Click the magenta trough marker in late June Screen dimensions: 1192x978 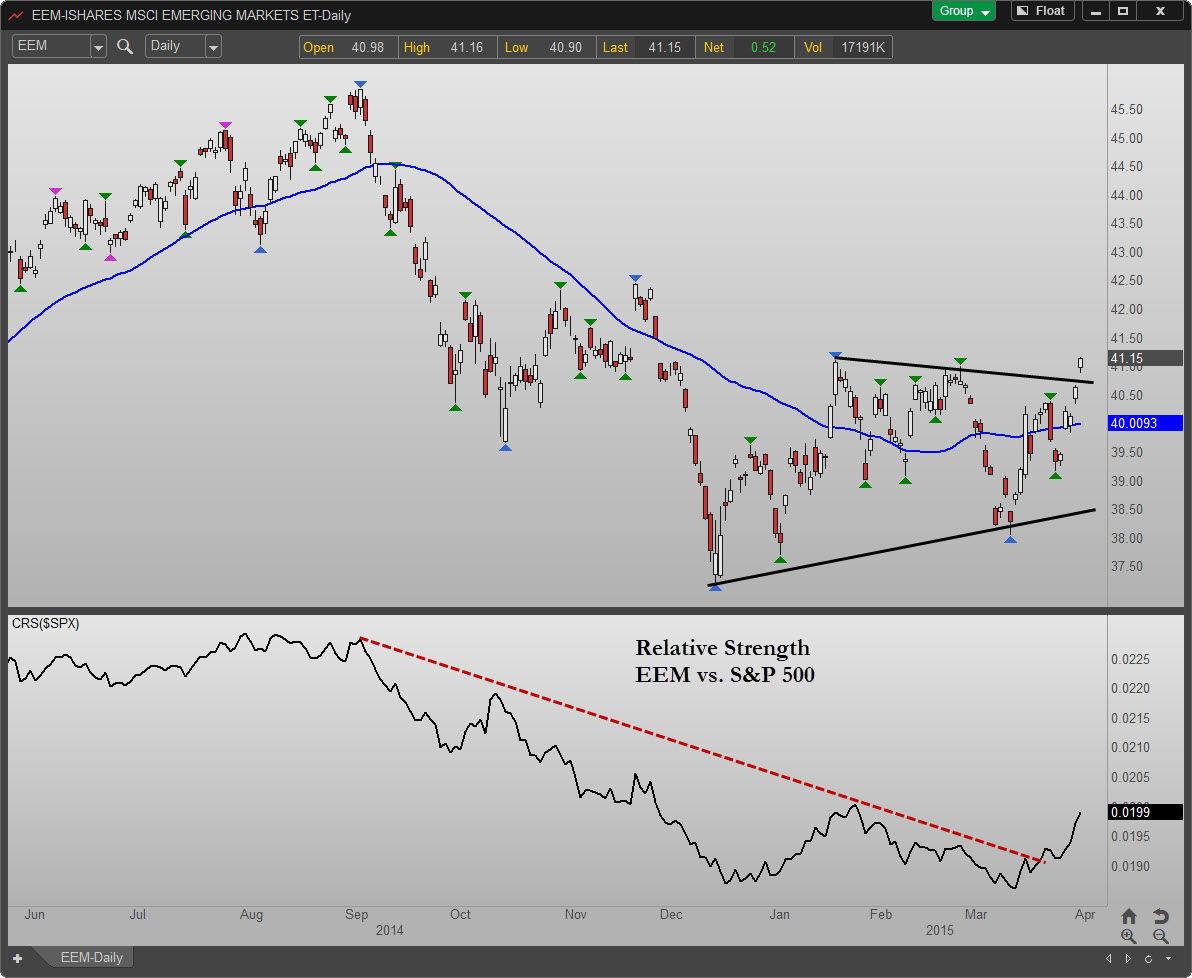point(110,258)
